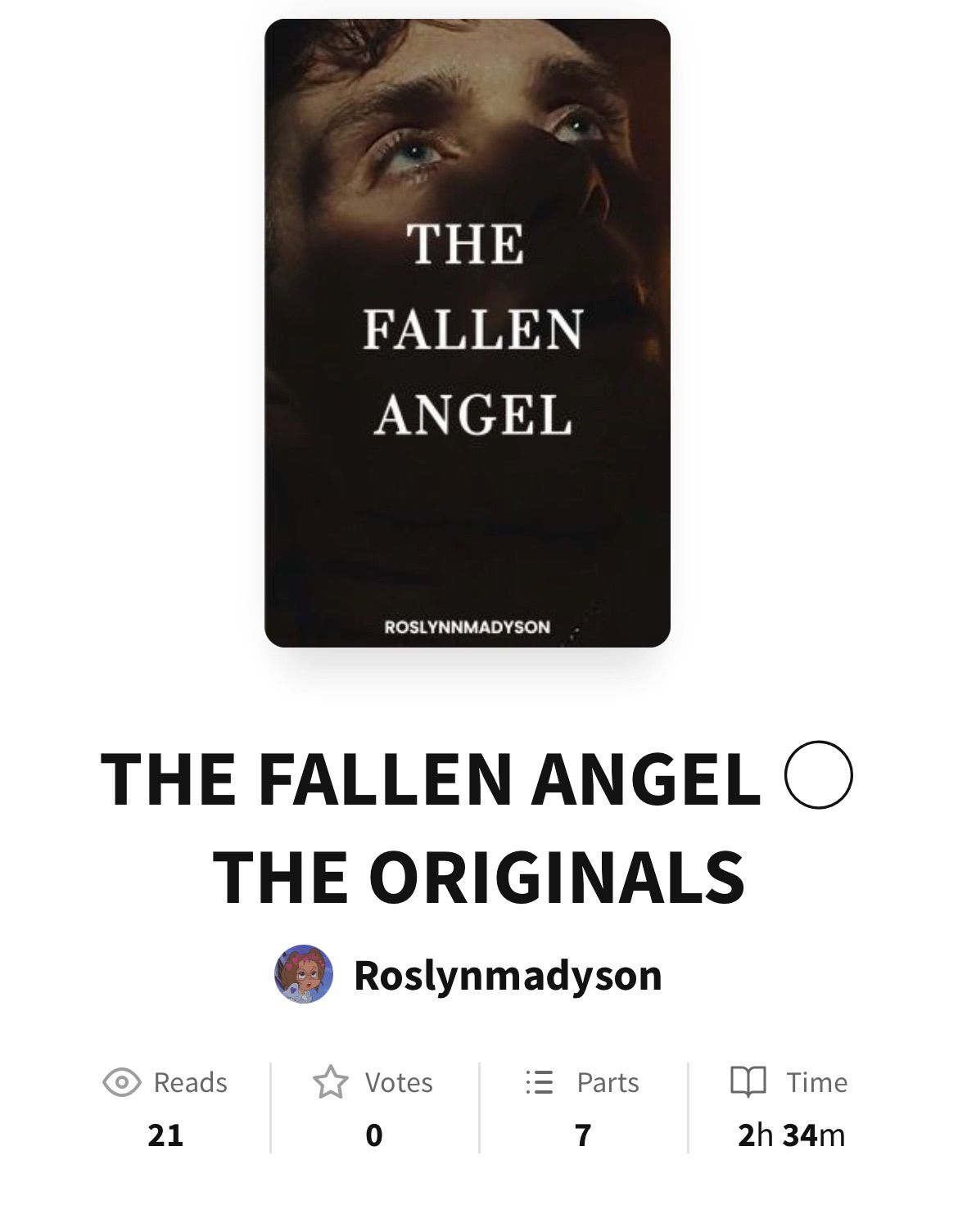Click the Time label
The image size is (958, 1232).
[817, 1082]
